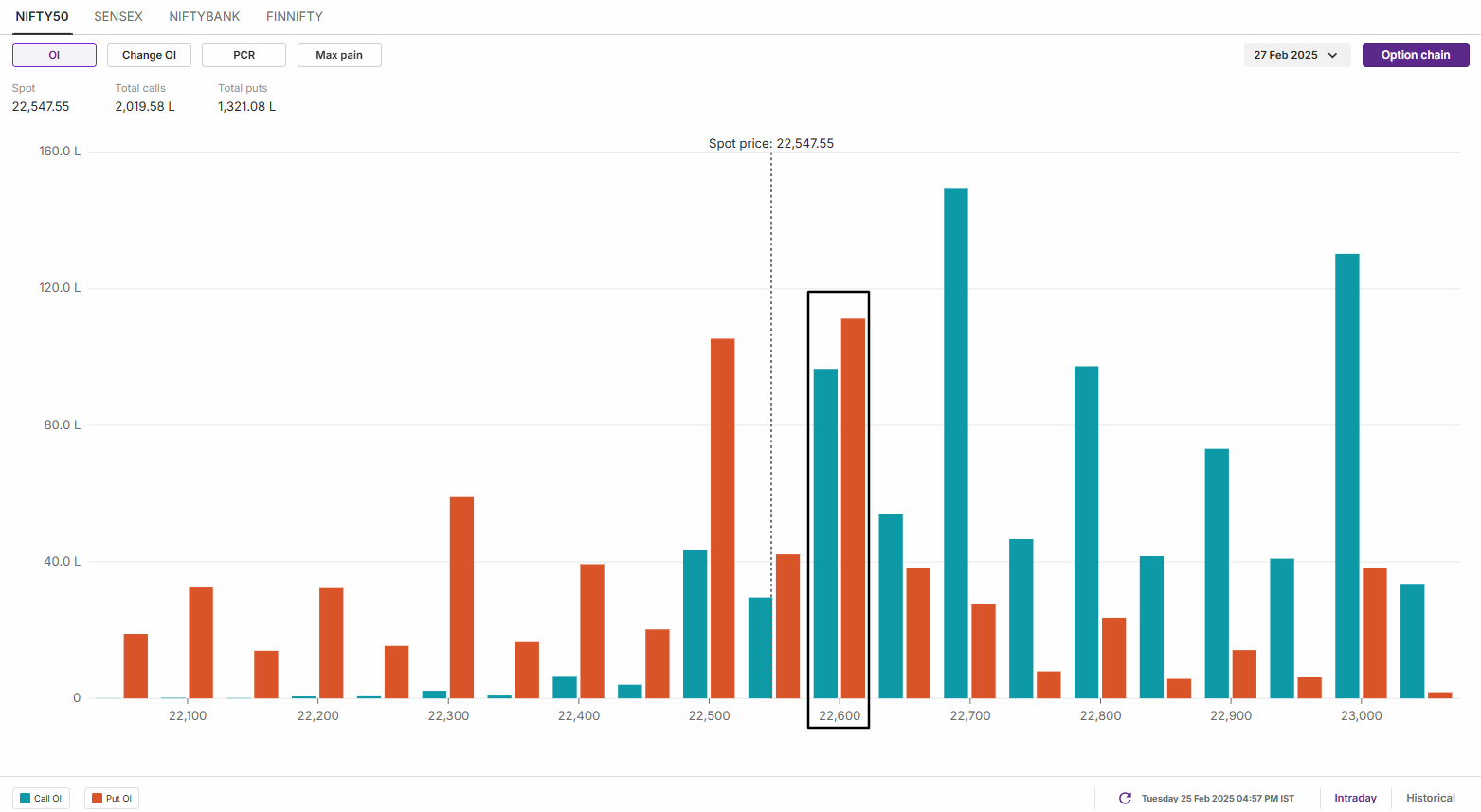The height and width of the screenshot is (812, 1481).
Task: Click the 23,000 strike axis label
Action: (x=1362, y=715)
